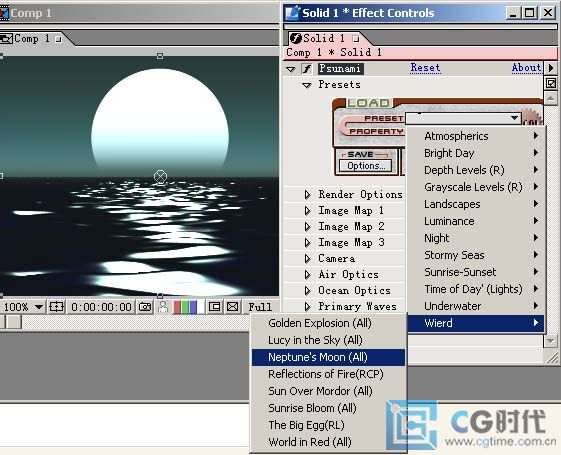The width and height of the screenshot is (561, 455).
Task: Open the Save Options button
Action: (x=366, y=166)
